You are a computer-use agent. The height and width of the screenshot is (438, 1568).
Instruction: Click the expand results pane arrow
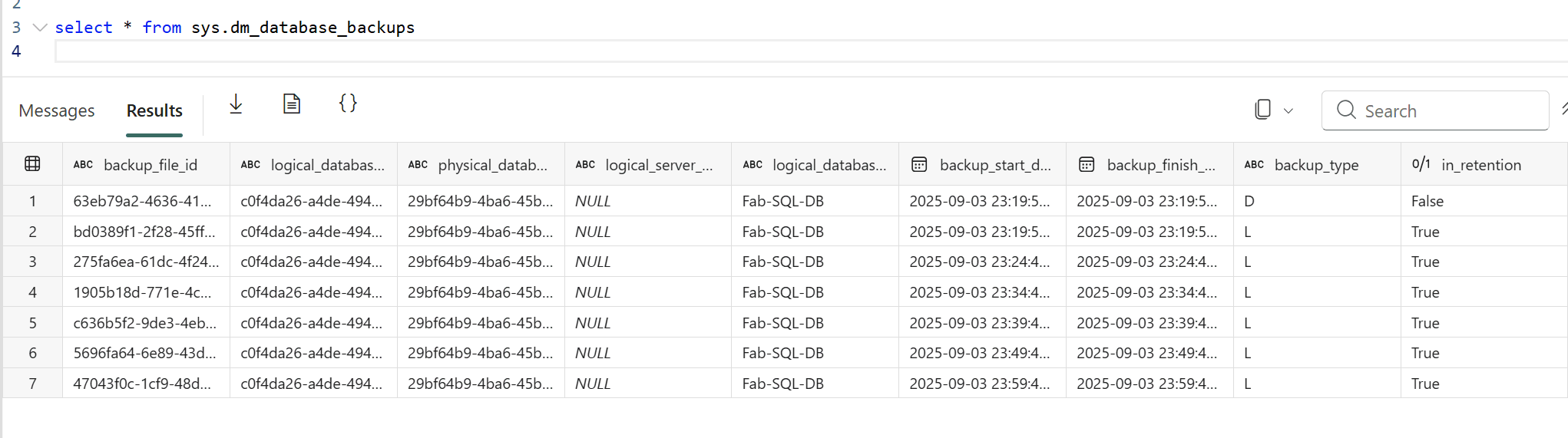[1563, 109]
